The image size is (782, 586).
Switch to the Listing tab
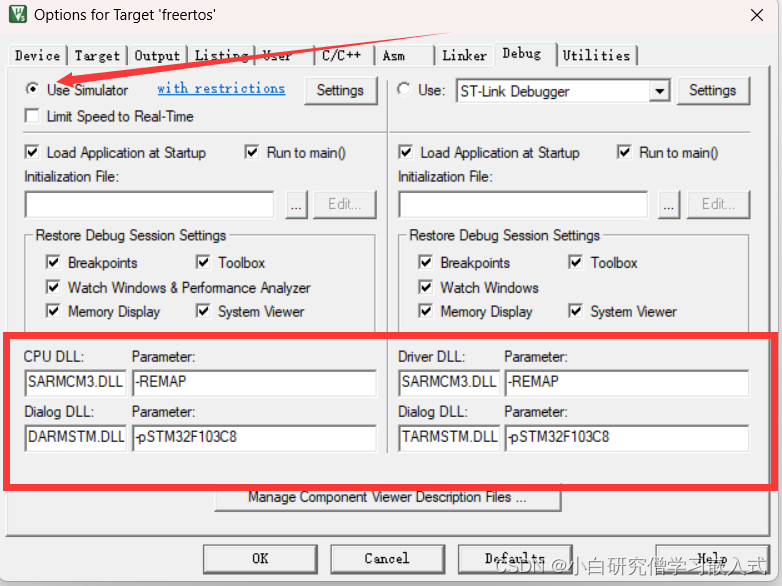(x=221, y=55)
